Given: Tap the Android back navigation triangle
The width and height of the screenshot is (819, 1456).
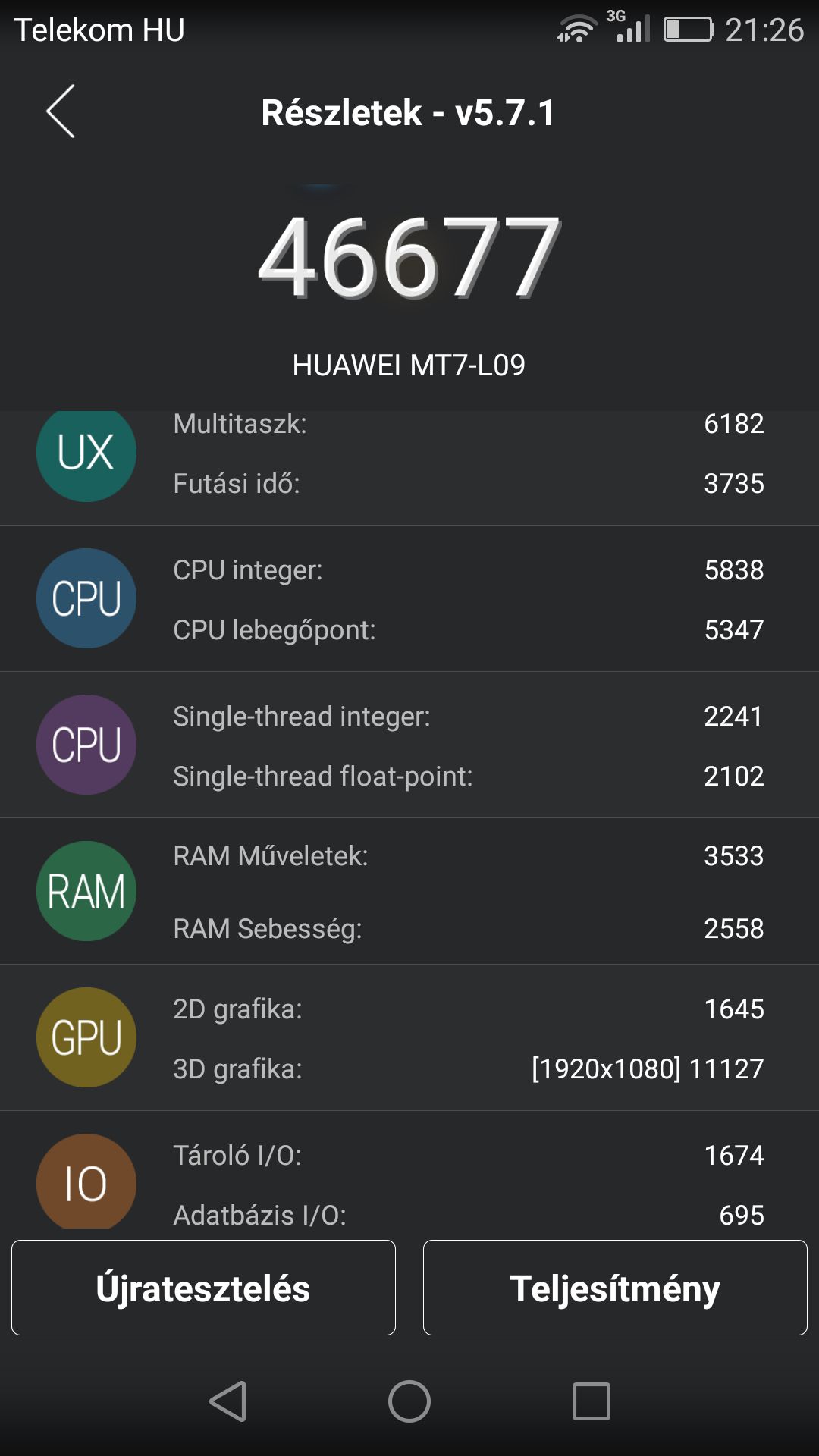Looking at the screenshot, I should (227, 1401).
